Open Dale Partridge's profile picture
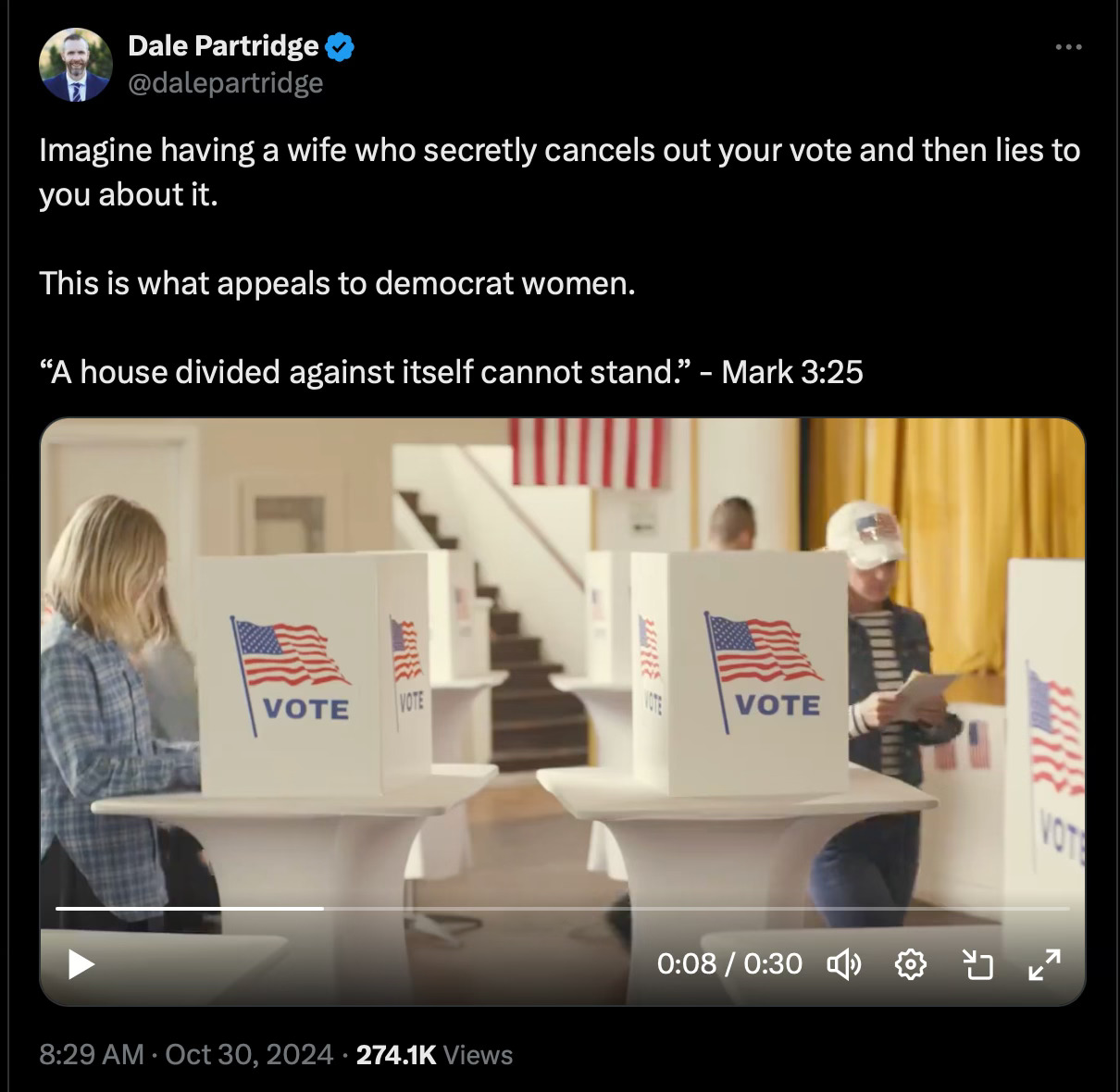 coord(75,64)
